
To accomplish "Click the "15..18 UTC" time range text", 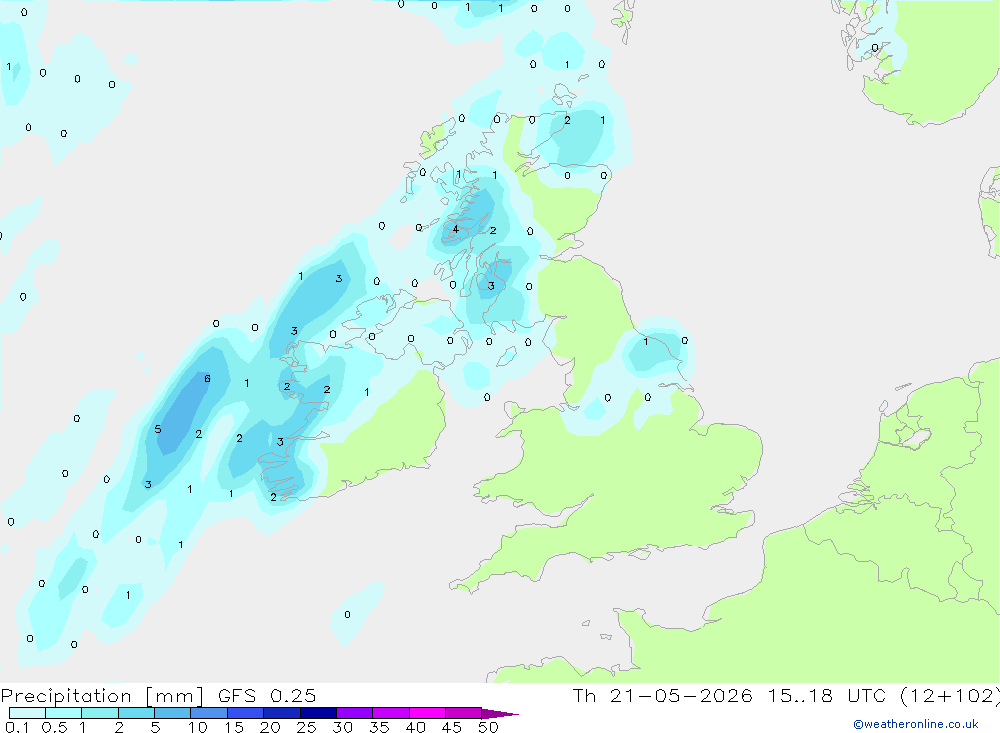I will pyautogui.click(x=826, y=695).
